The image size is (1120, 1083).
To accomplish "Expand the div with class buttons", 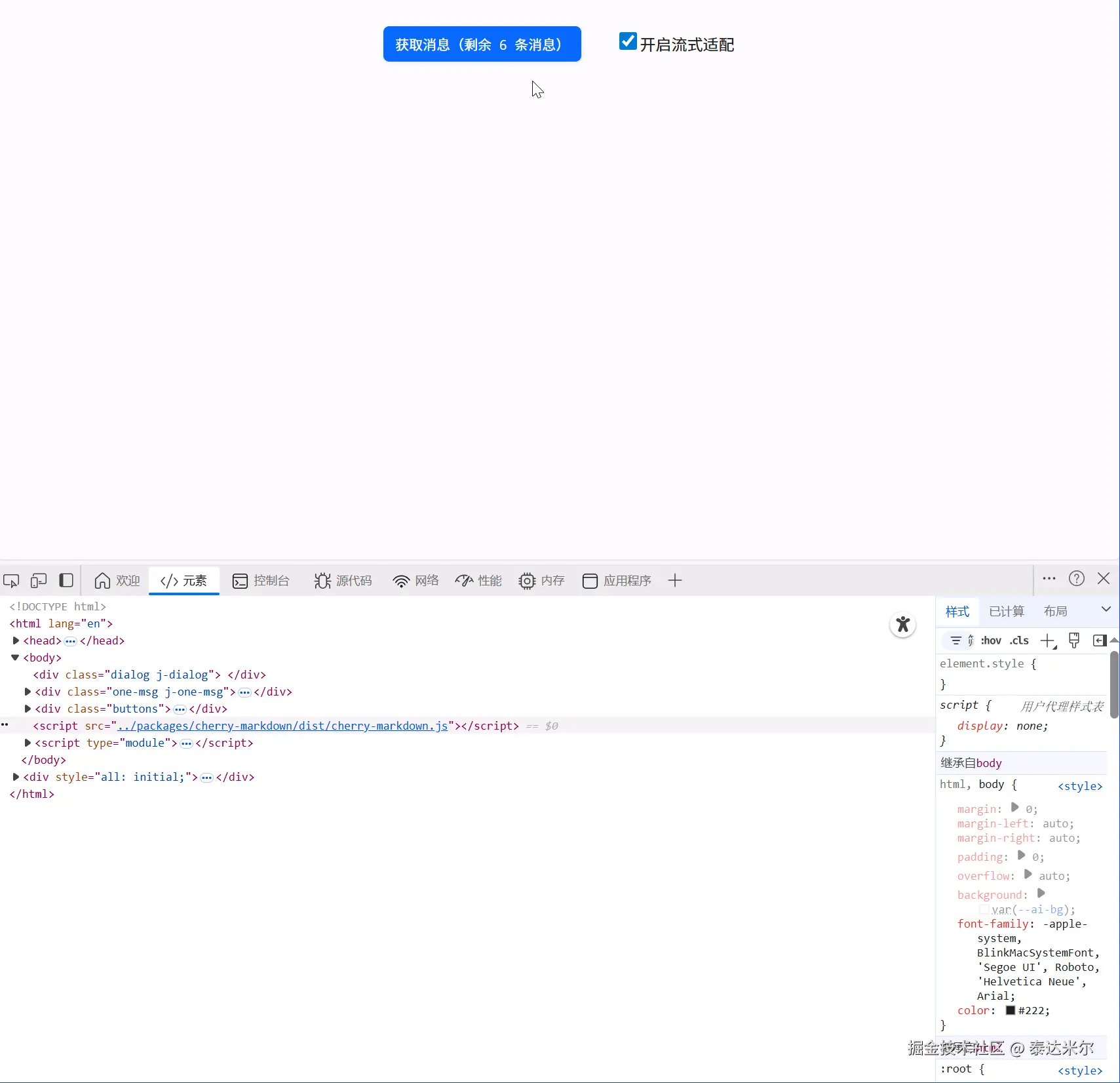I will (x=28, y=709).
